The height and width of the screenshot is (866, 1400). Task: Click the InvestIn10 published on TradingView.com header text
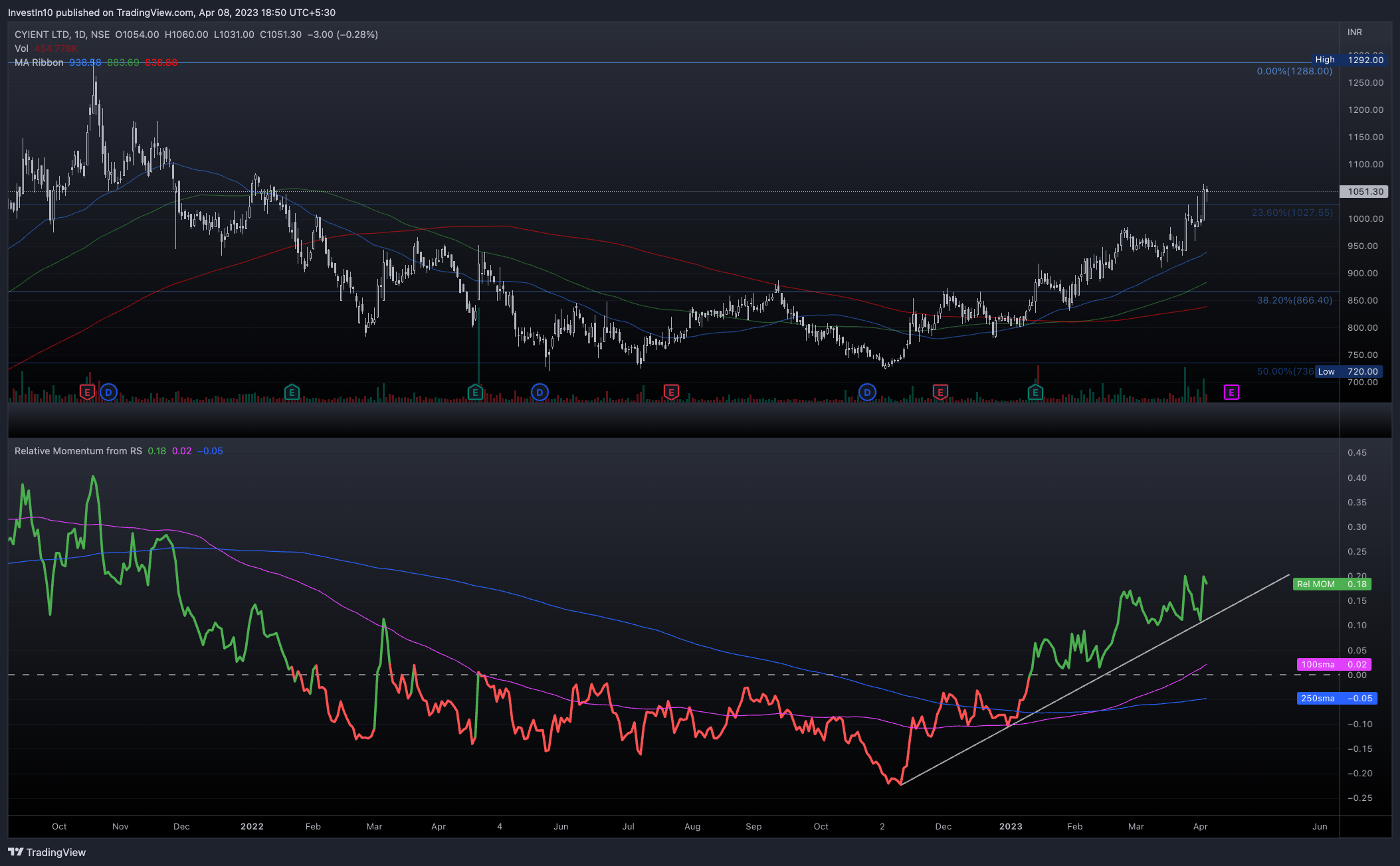(171, 13)
